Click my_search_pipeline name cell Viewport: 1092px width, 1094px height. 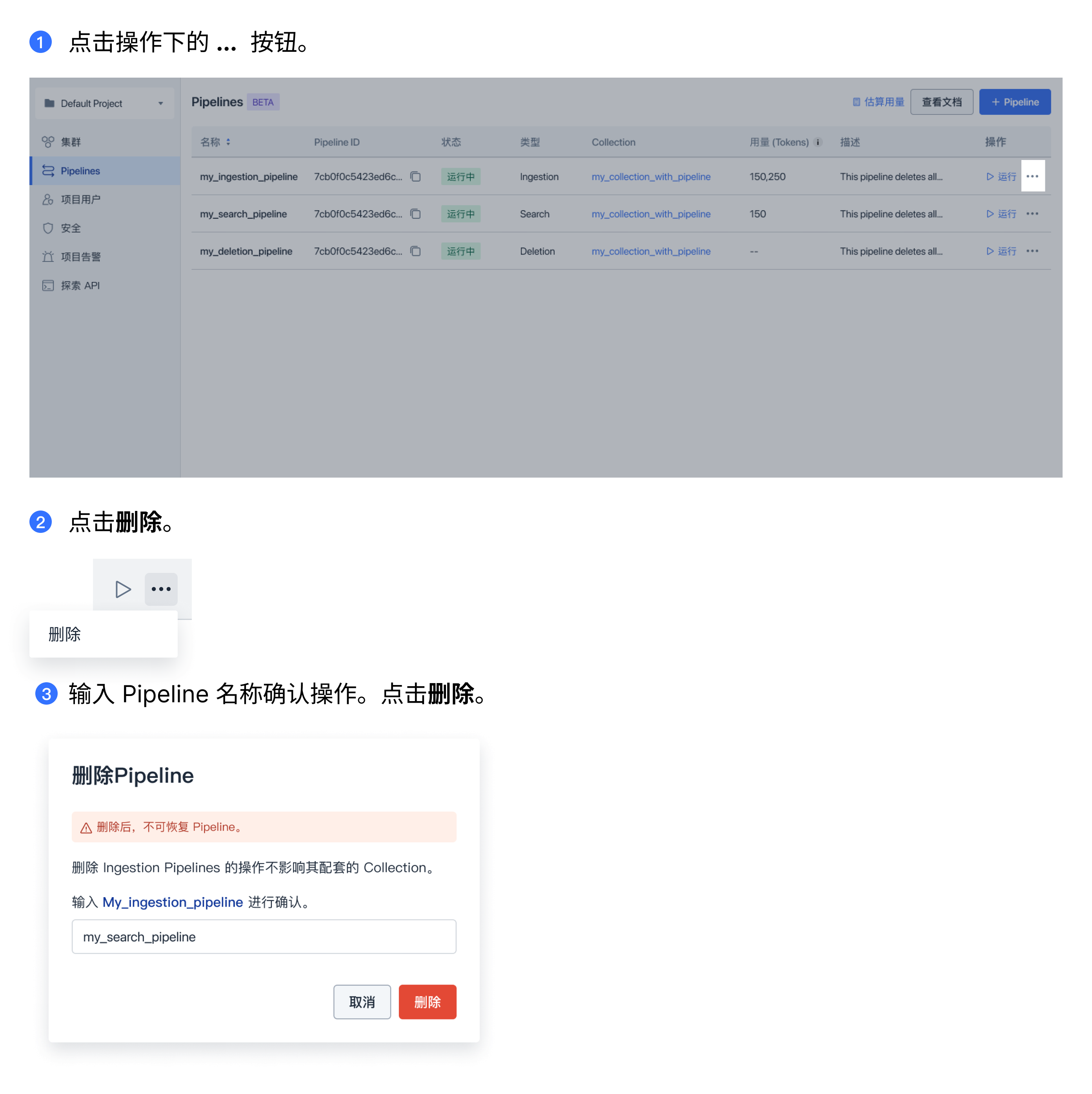pyautogui.click(x=244, y=214)
